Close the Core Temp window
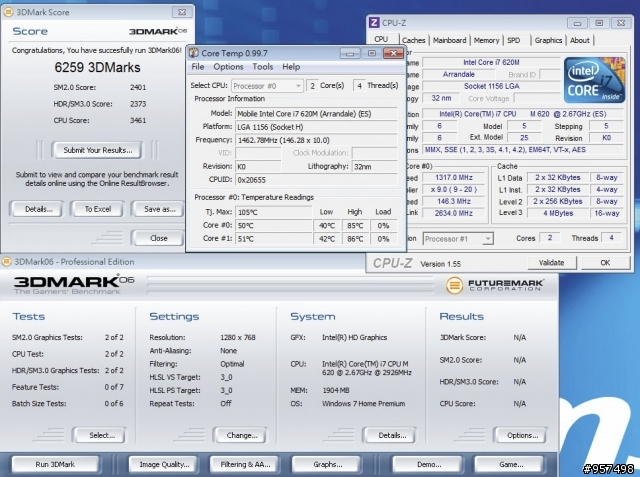 point(393,53)
